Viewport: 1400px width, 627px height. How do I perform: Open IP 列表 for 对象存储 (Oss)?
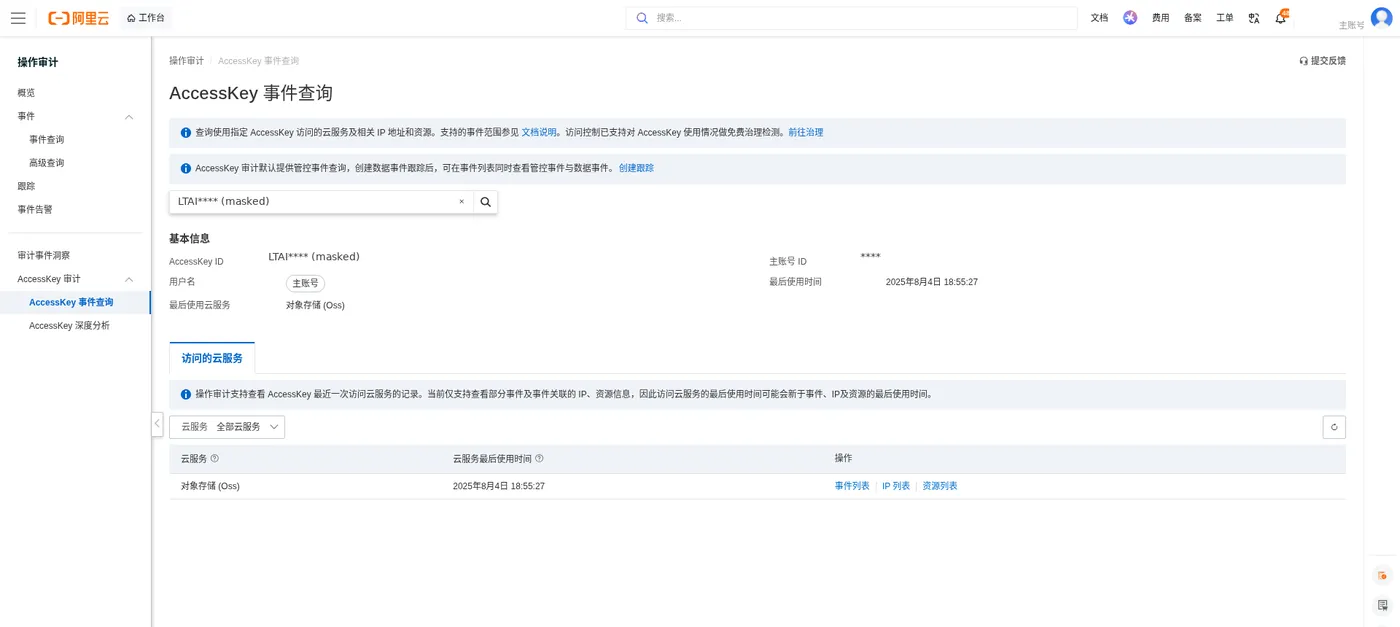pyautogui.click(x=896, y=486)
